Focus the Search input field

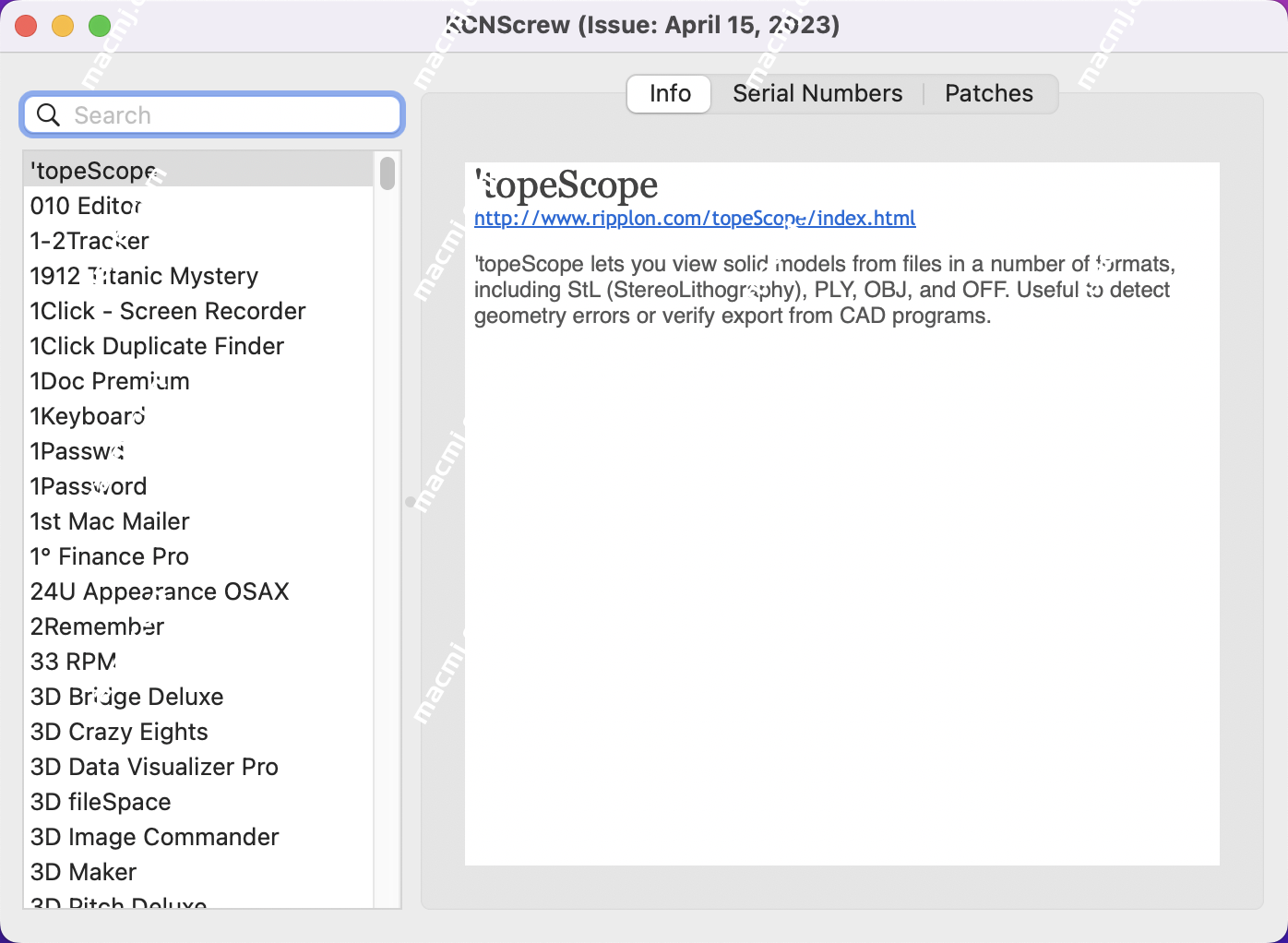click(x=212, y=115)
